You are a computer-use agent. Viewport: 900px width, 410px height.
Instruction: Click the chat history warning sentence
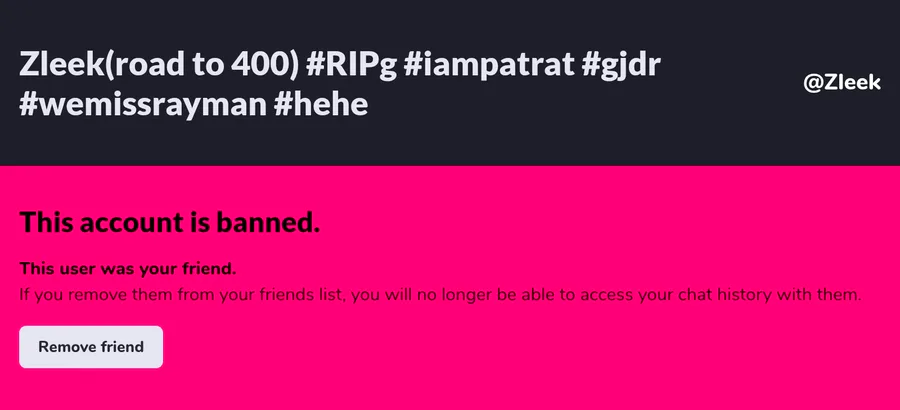pyautogui.click(x=440, y=295)
